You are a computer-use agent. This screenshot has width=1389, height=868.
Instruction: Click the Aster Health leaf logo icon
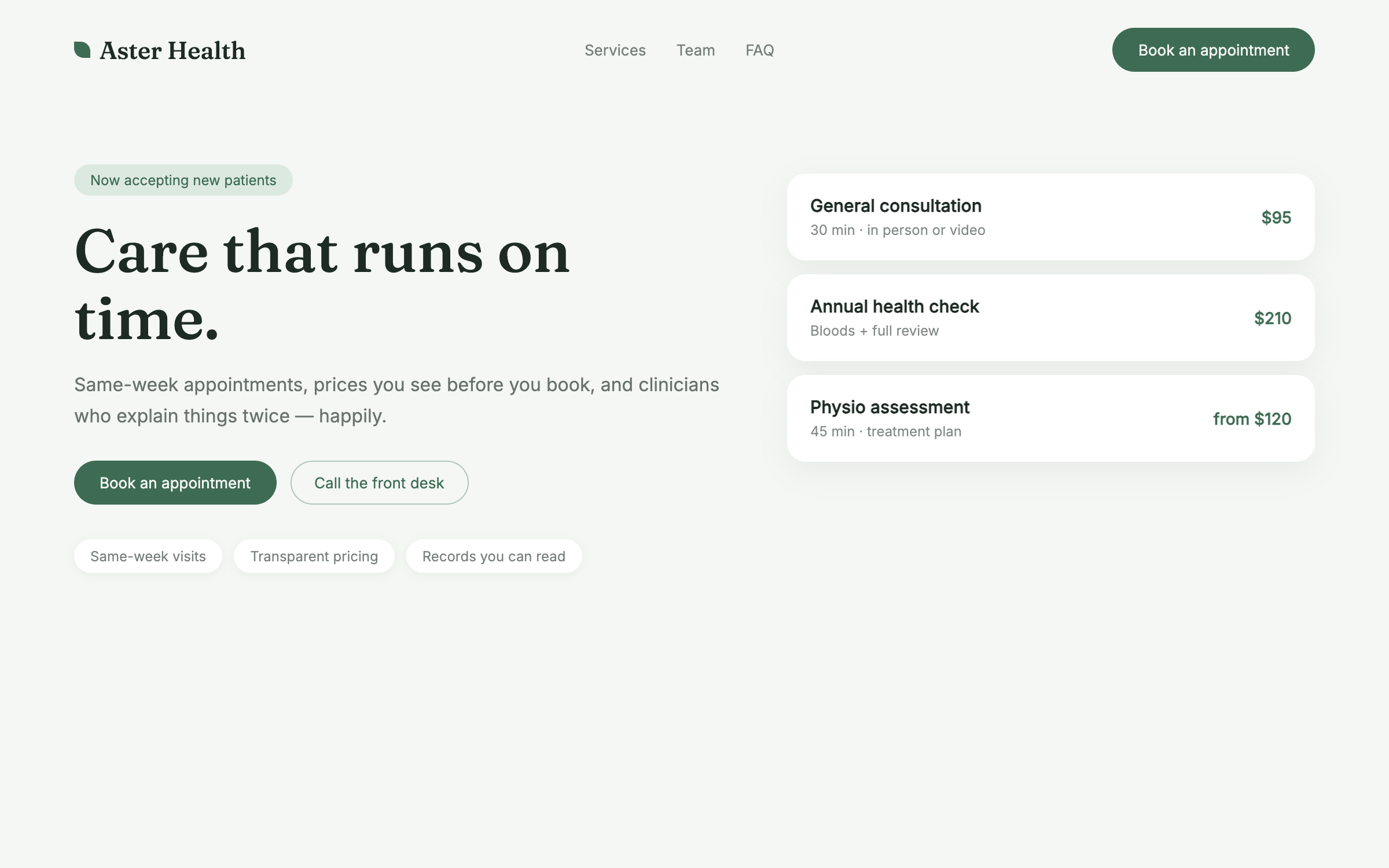pyautogui.click(x=82, y=50)
